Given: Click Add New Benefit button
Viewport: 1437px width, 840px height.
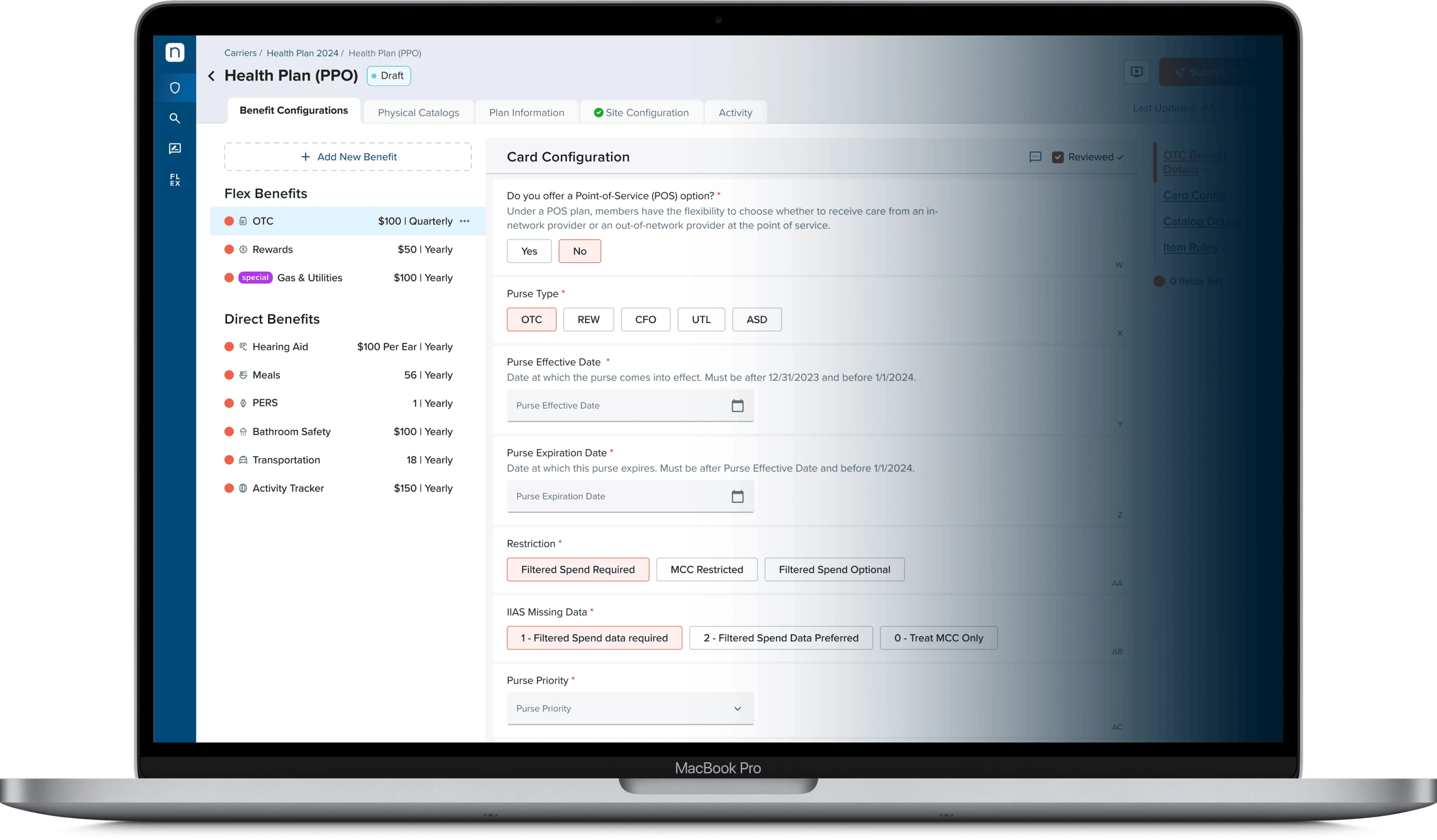Looking at the screenshot, I should (348, 157).
